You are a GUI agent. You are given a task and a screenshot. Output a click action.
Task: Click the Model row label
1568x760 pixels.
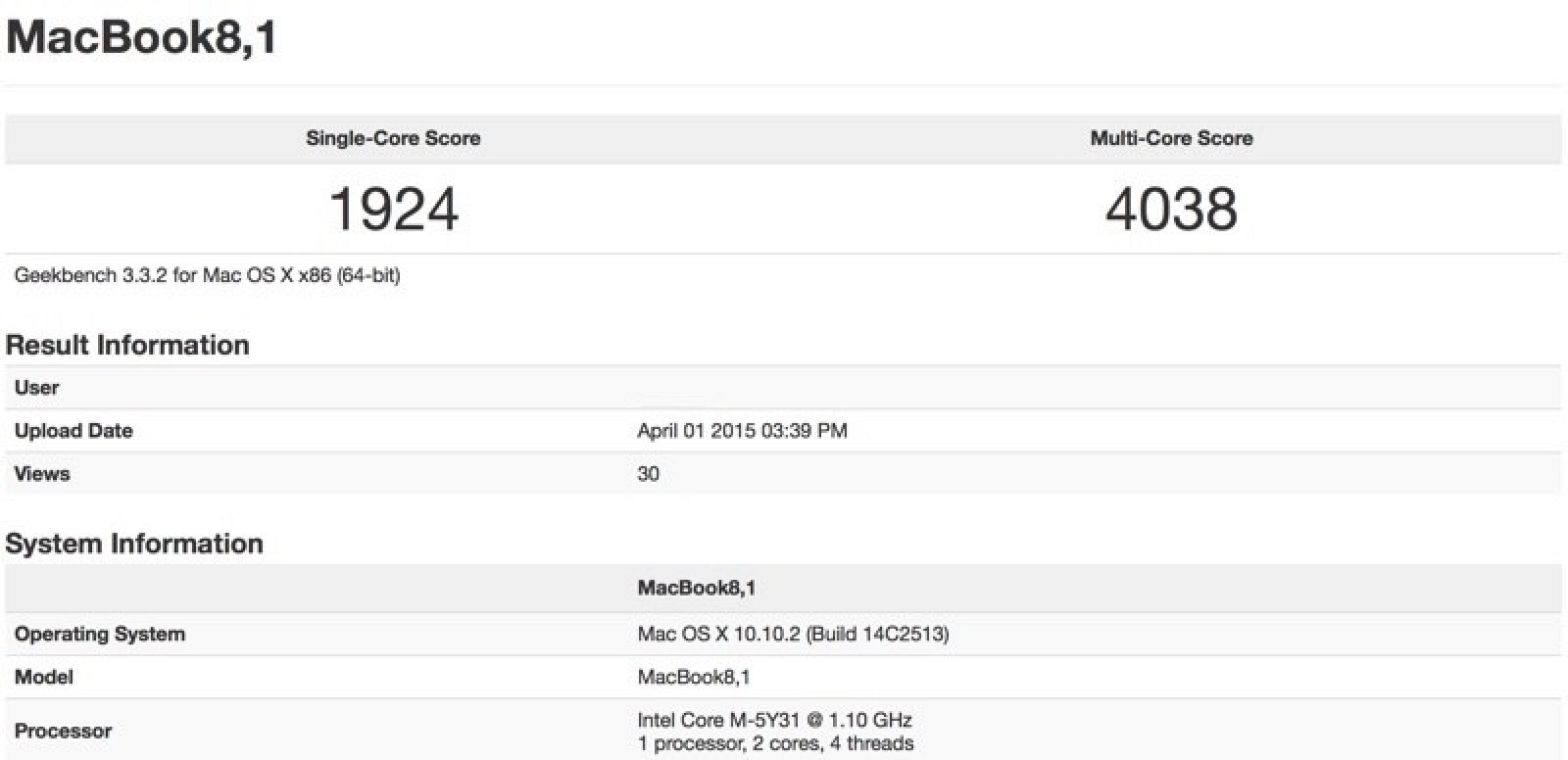coord(44,677)
